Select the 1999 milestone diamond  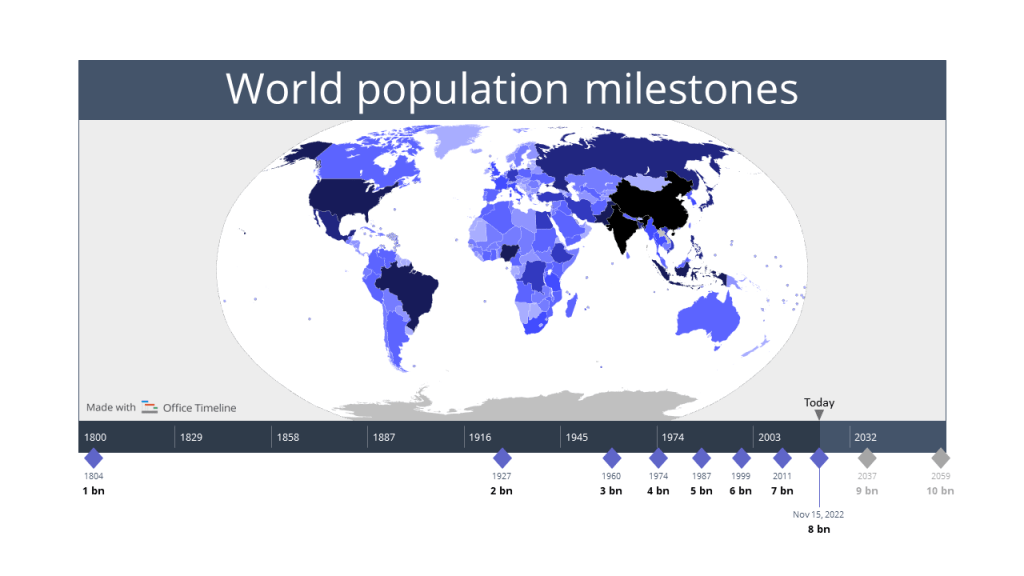pyautogui.click(x=740, y=460)
